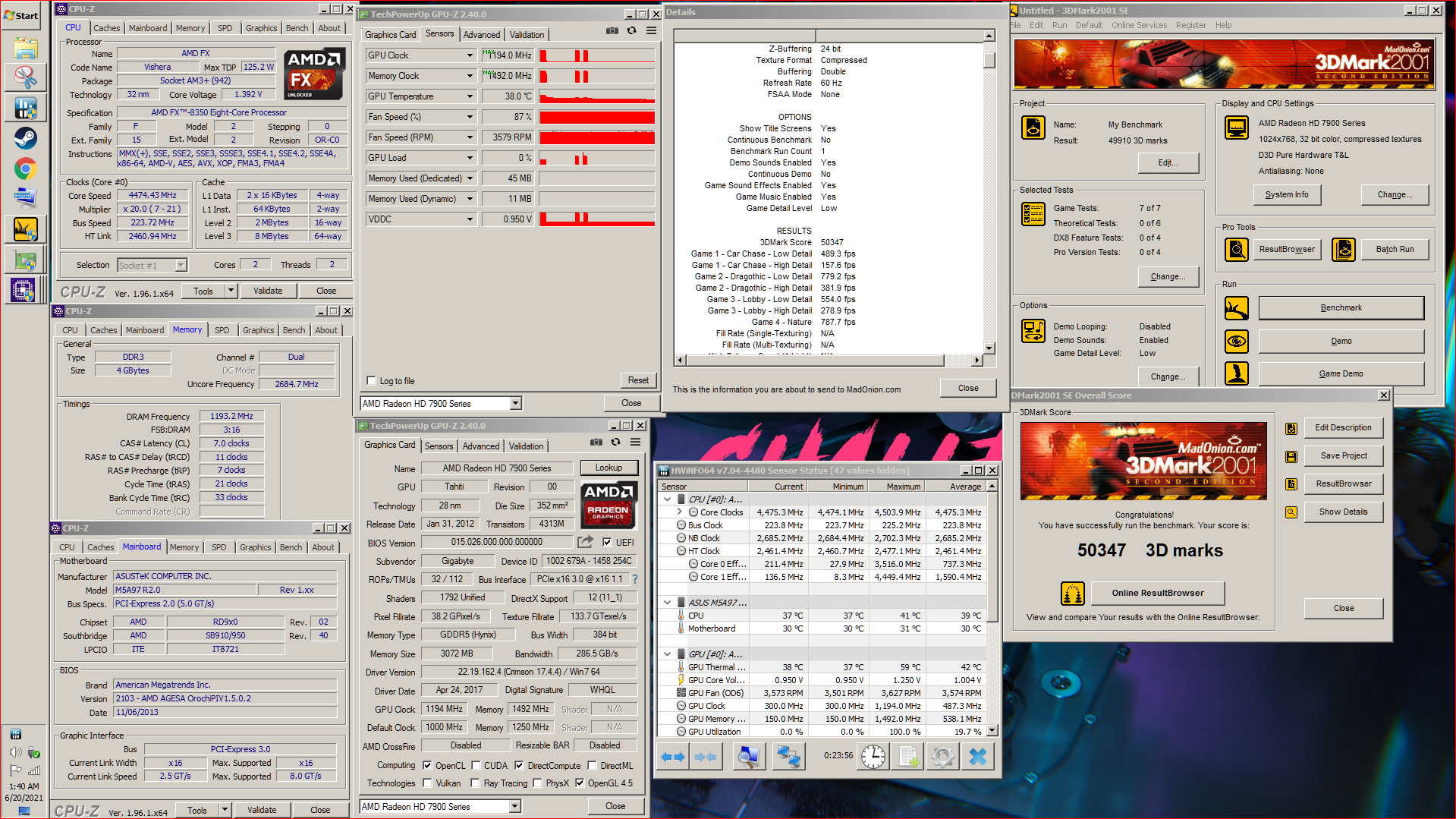This screenshot has width=1456, height=819.
Task: Click the camera icon in GPU-Z Graphics Card window
Action: coord(596,443)
